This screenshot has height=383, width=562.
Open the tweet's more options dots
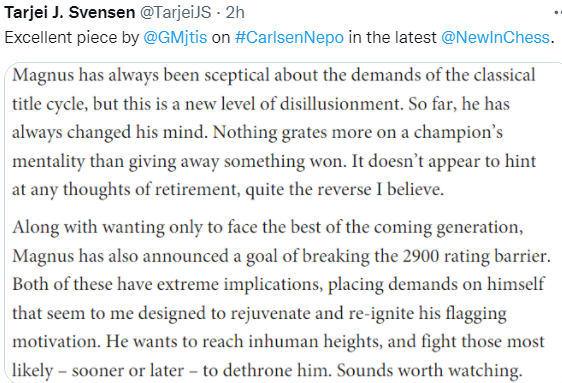tap(558, 13)
